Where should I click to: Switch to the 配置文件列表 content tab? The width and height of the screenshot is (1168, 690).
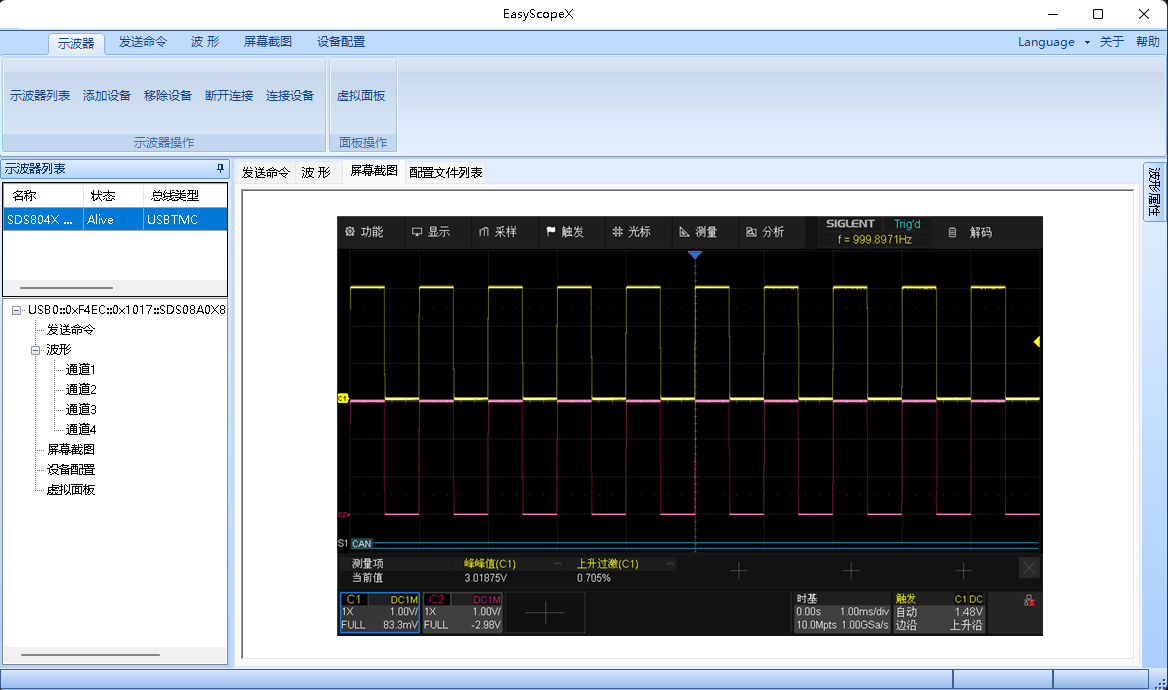click(445, 172)
